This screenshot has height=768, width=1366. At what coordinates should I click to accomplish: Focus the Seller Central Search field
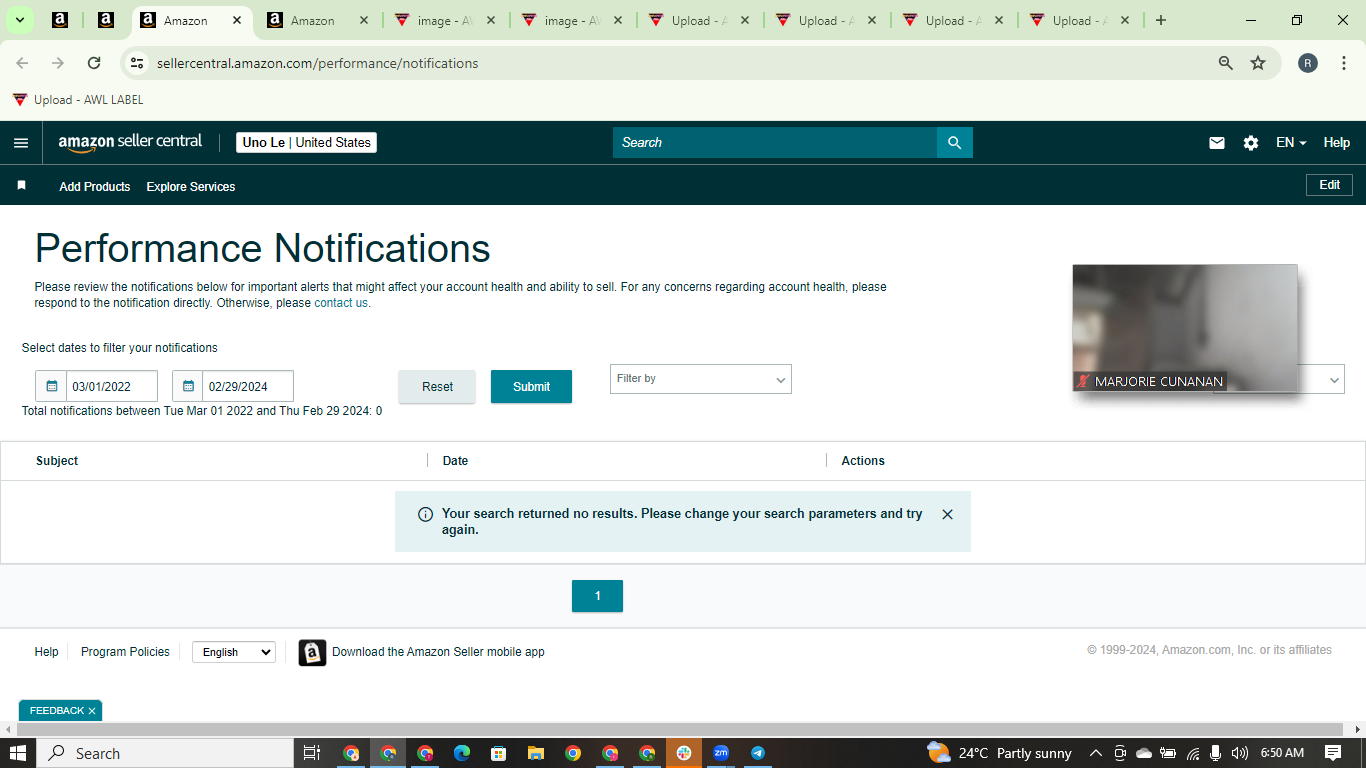(x=775, y=142)
